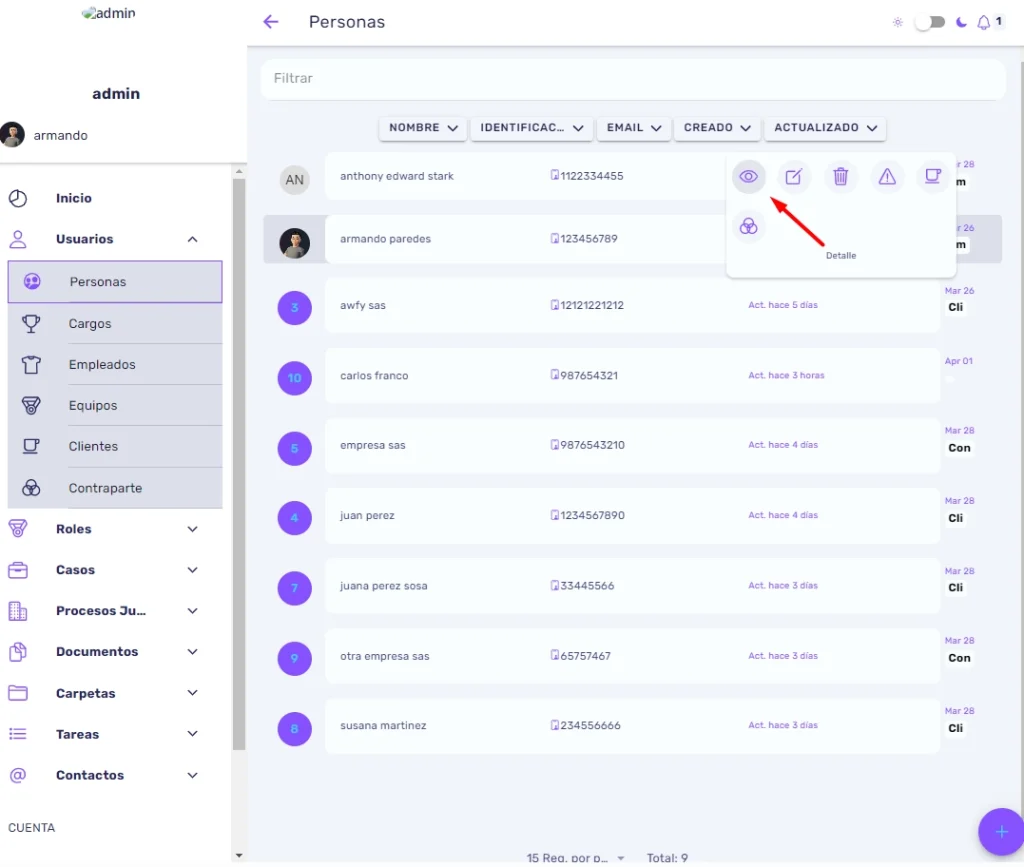Click the ID number "1122334455"
The width and height of the screenshot is (1024, 867).
592,176
